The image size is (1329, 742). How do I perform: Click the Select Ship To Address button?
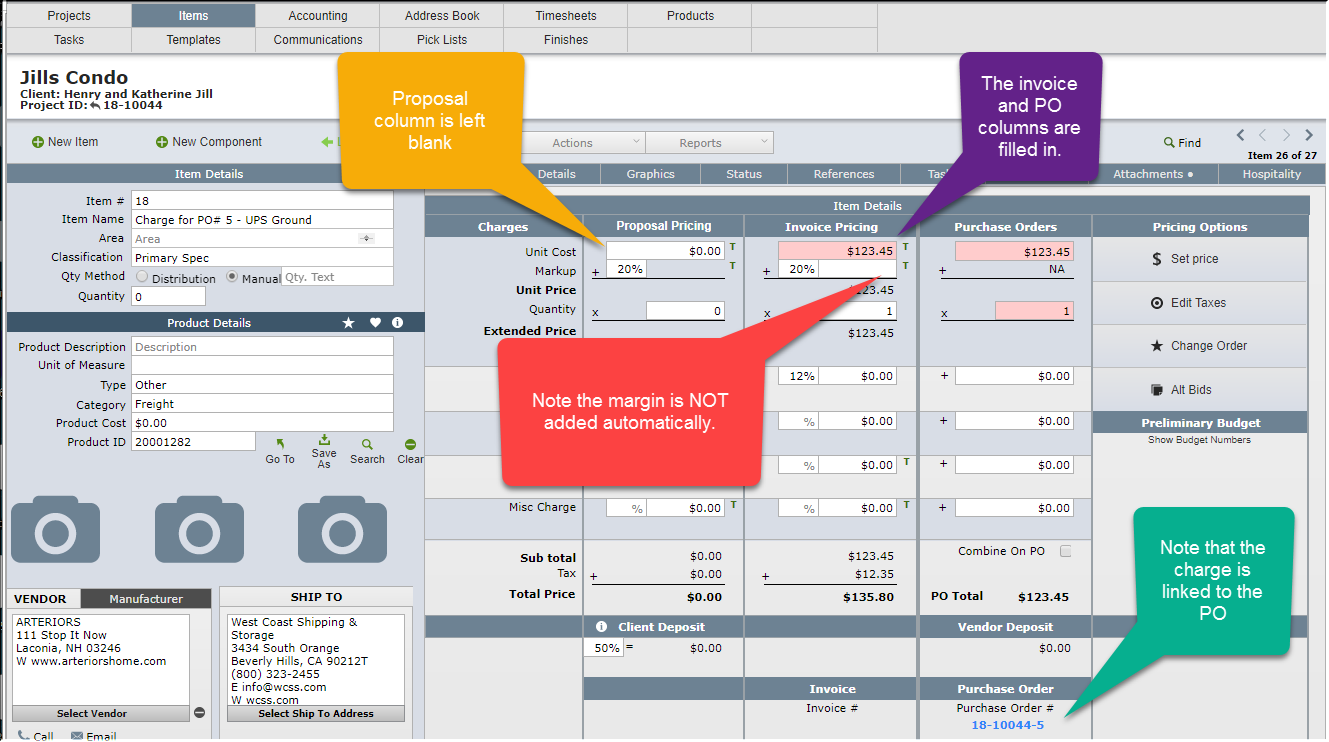tap(316, 714)
